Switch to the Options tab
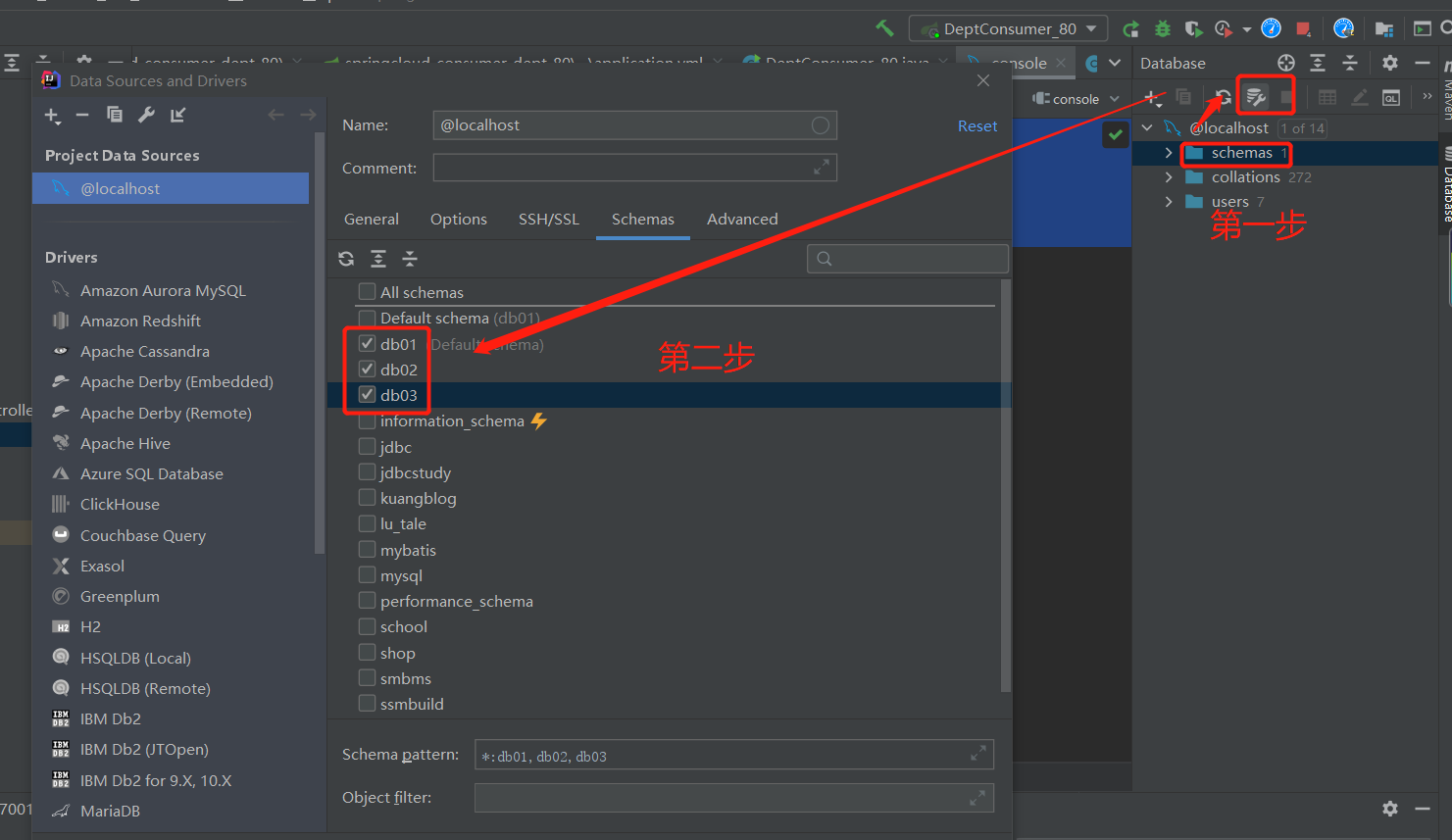This screenshot has width=1452, height=840. 459,220
